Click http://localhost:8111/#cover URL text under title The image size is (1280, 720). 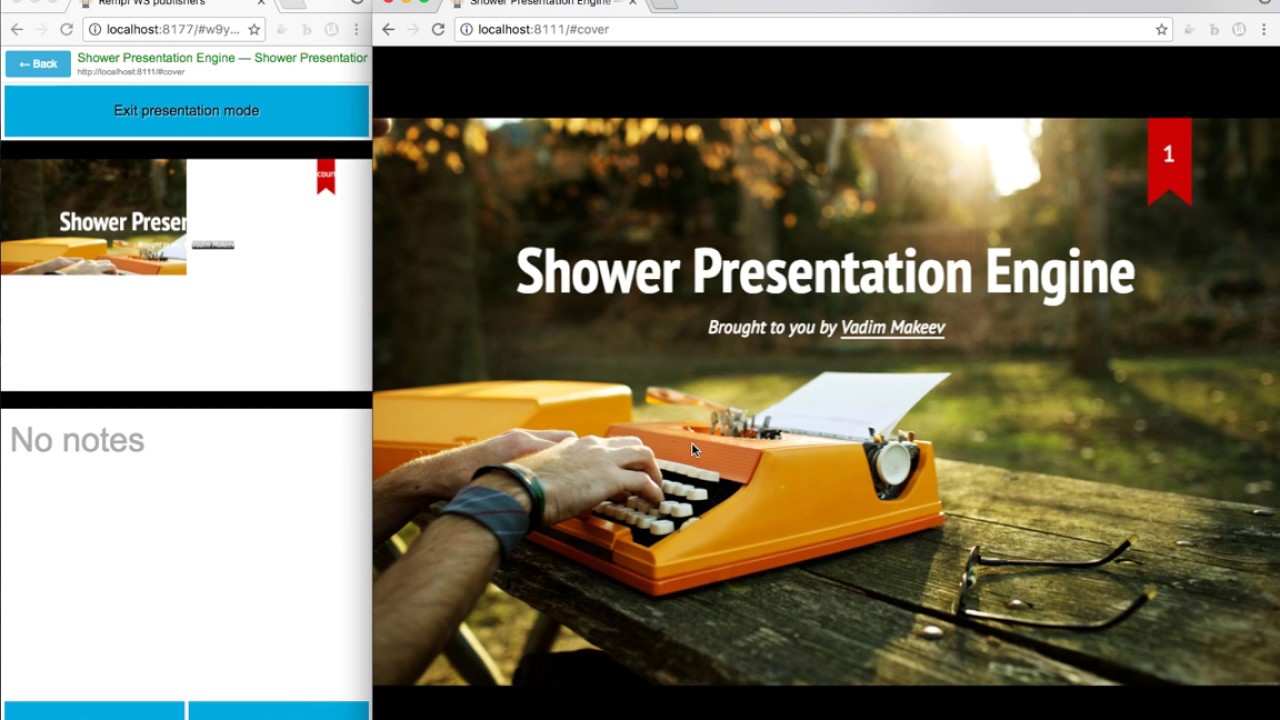[x=131, y=72]
